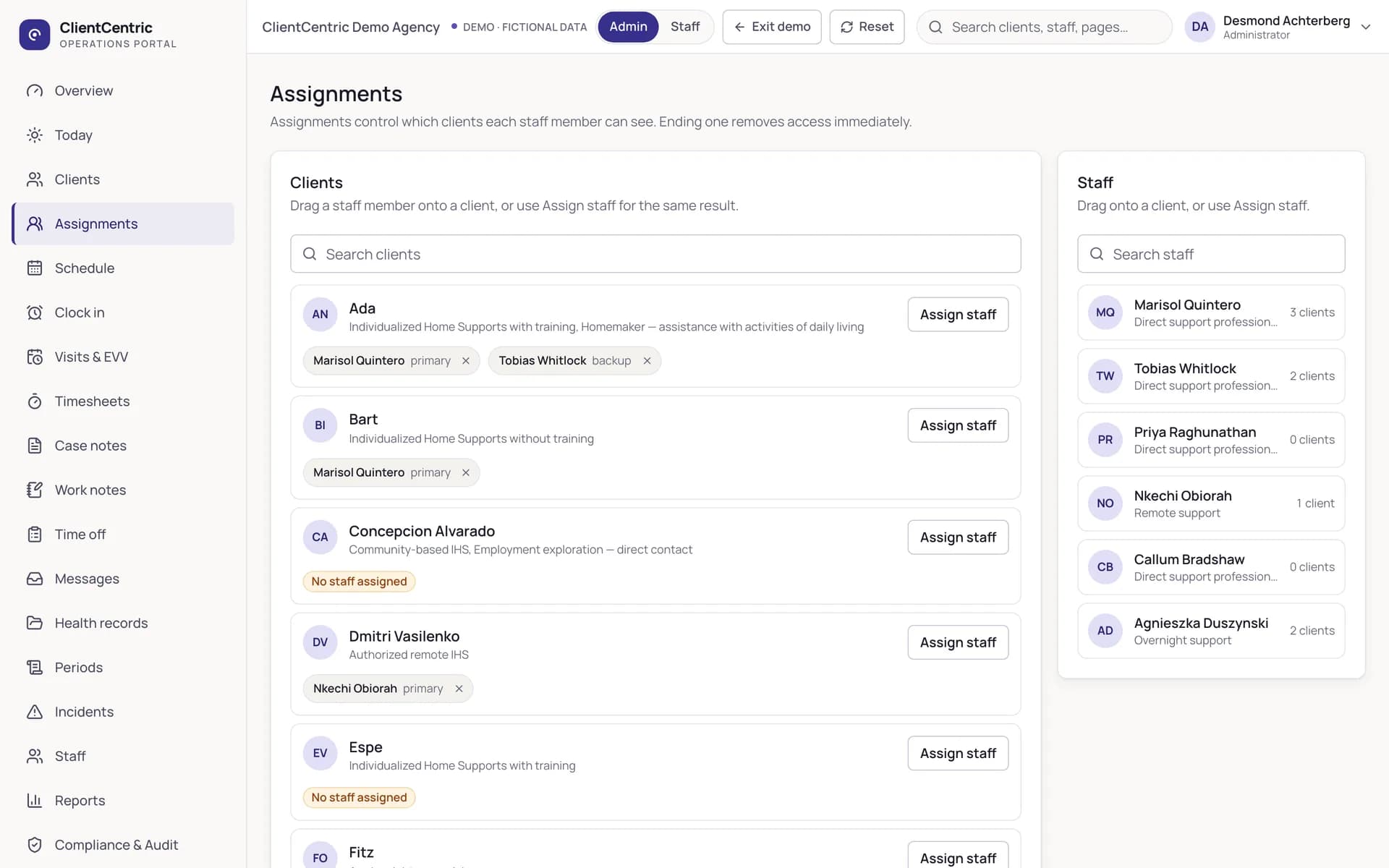
Task: Click the top search clients, staff, pages box
Action: click(x=1044, y=27)
